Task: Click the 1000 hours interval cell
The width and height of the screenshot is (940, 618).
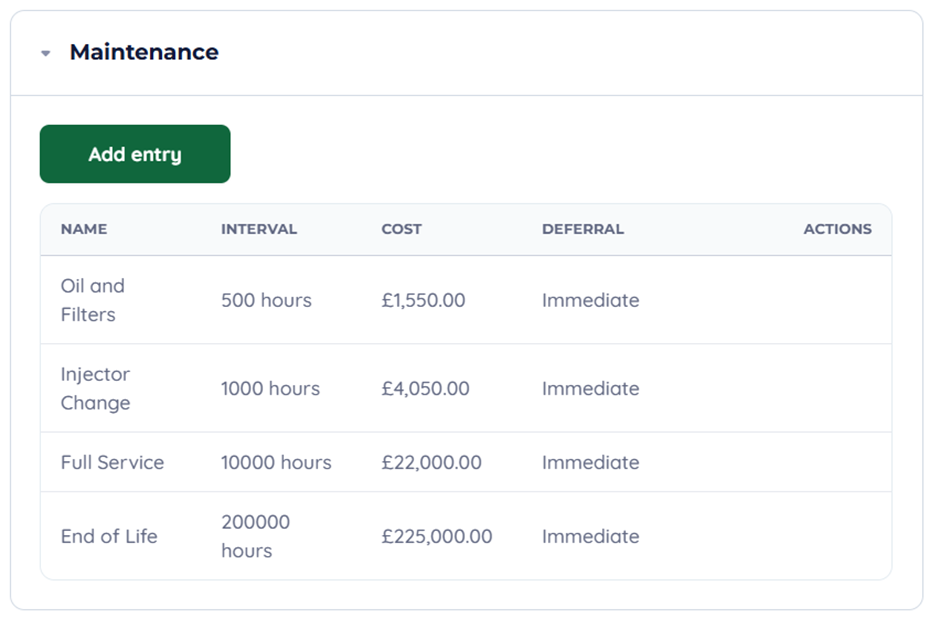Action: pos(270,388)
